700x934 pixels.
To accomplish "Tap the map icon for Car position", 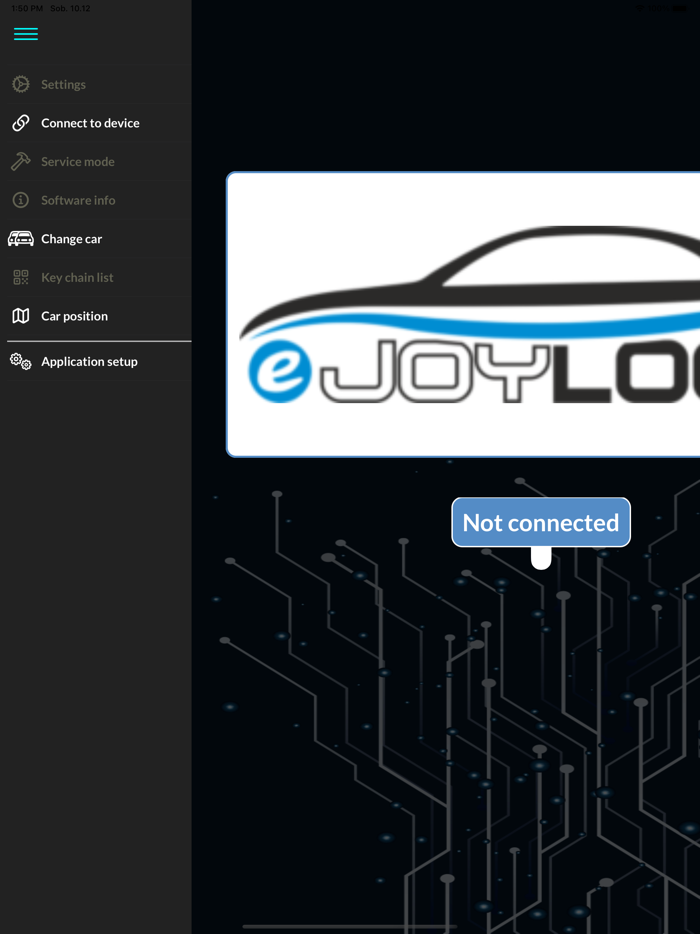I will click(21, 316).
